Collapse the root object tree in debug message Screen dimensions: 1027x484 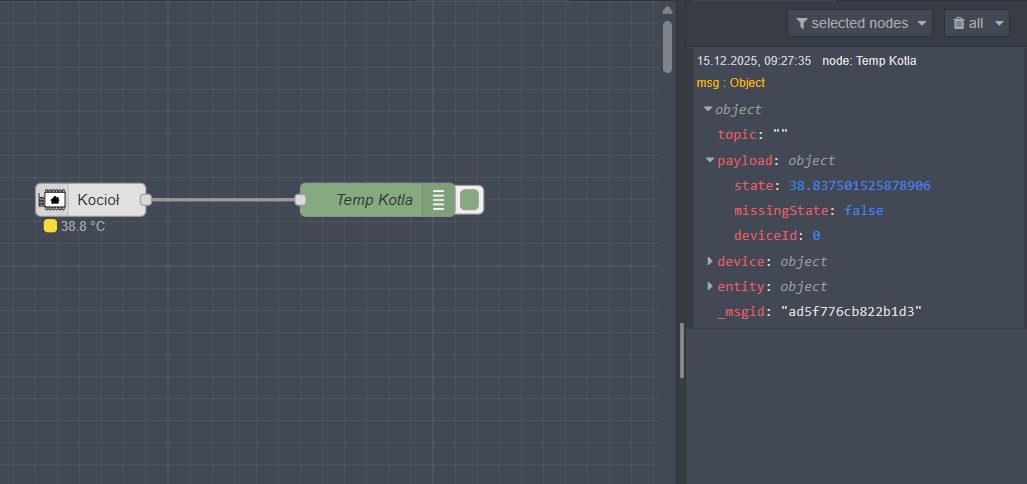(x=708, y=109)
